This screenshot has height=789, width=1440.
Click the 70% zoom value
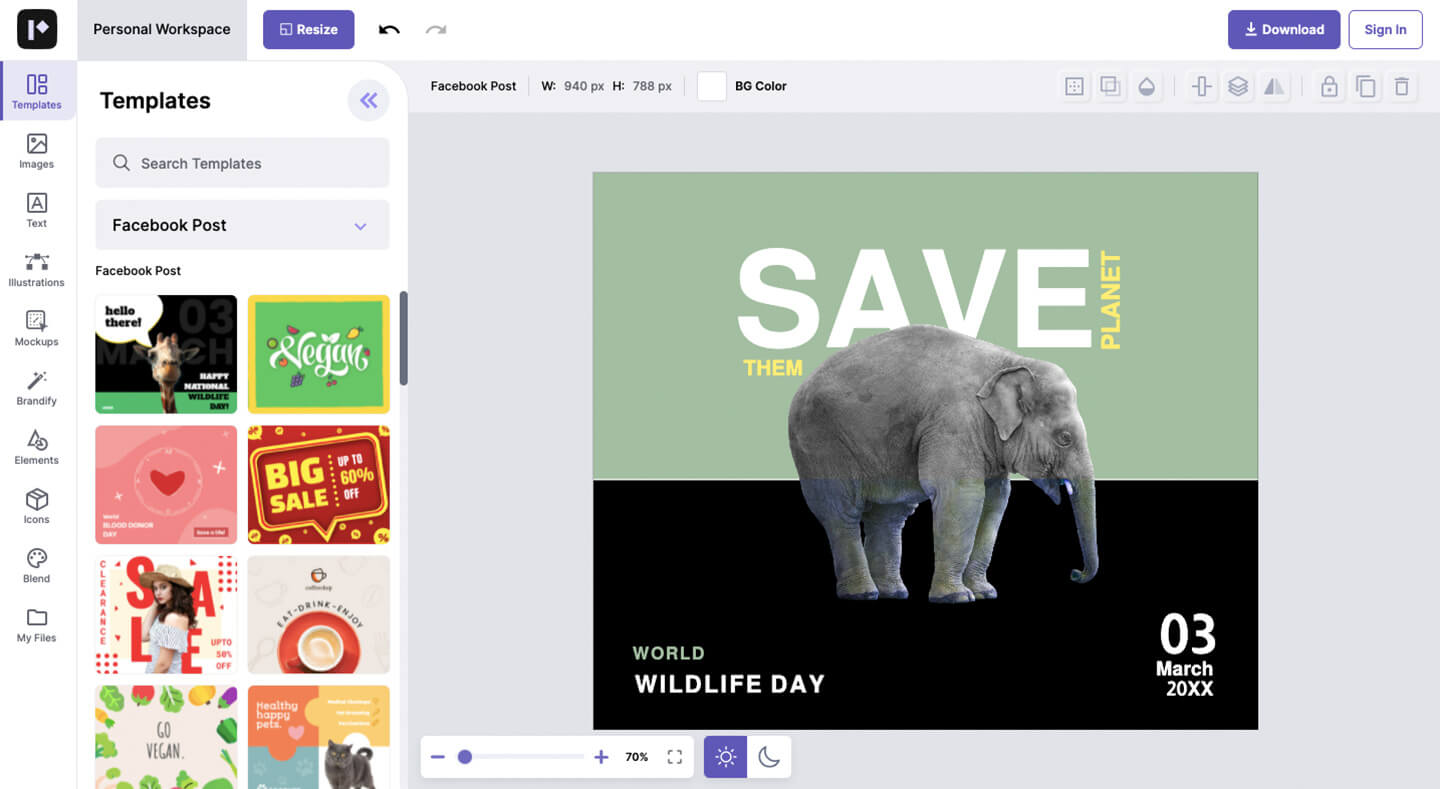tap(637, 757)
